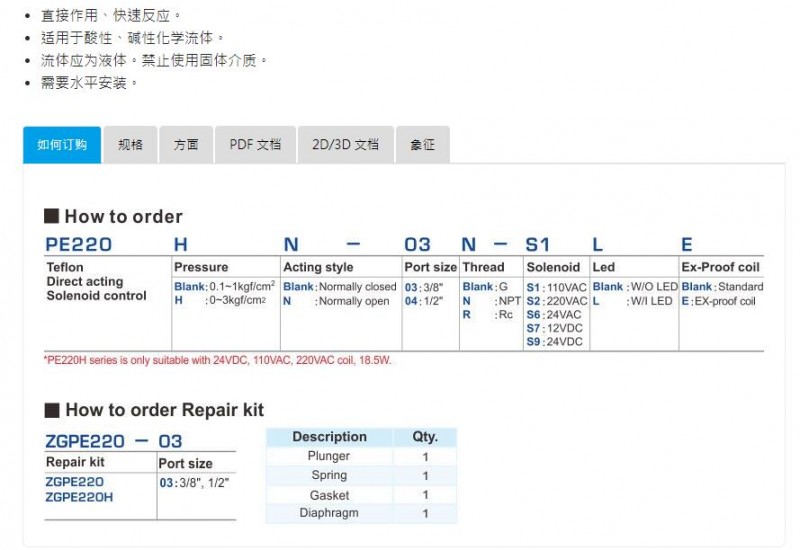Click the Diaphragm row in table
800x550 pixels.
point(329,513)
